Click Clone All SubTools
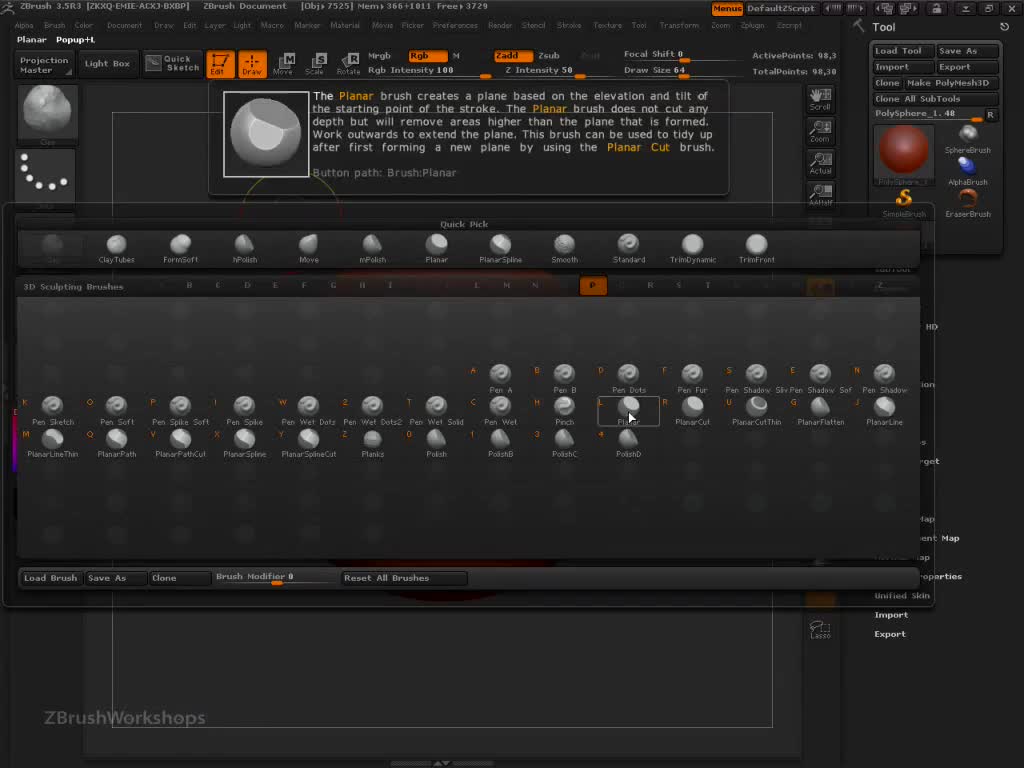Screen dimensions: 1024x768 pyautogui.click(x=935, y=99)
